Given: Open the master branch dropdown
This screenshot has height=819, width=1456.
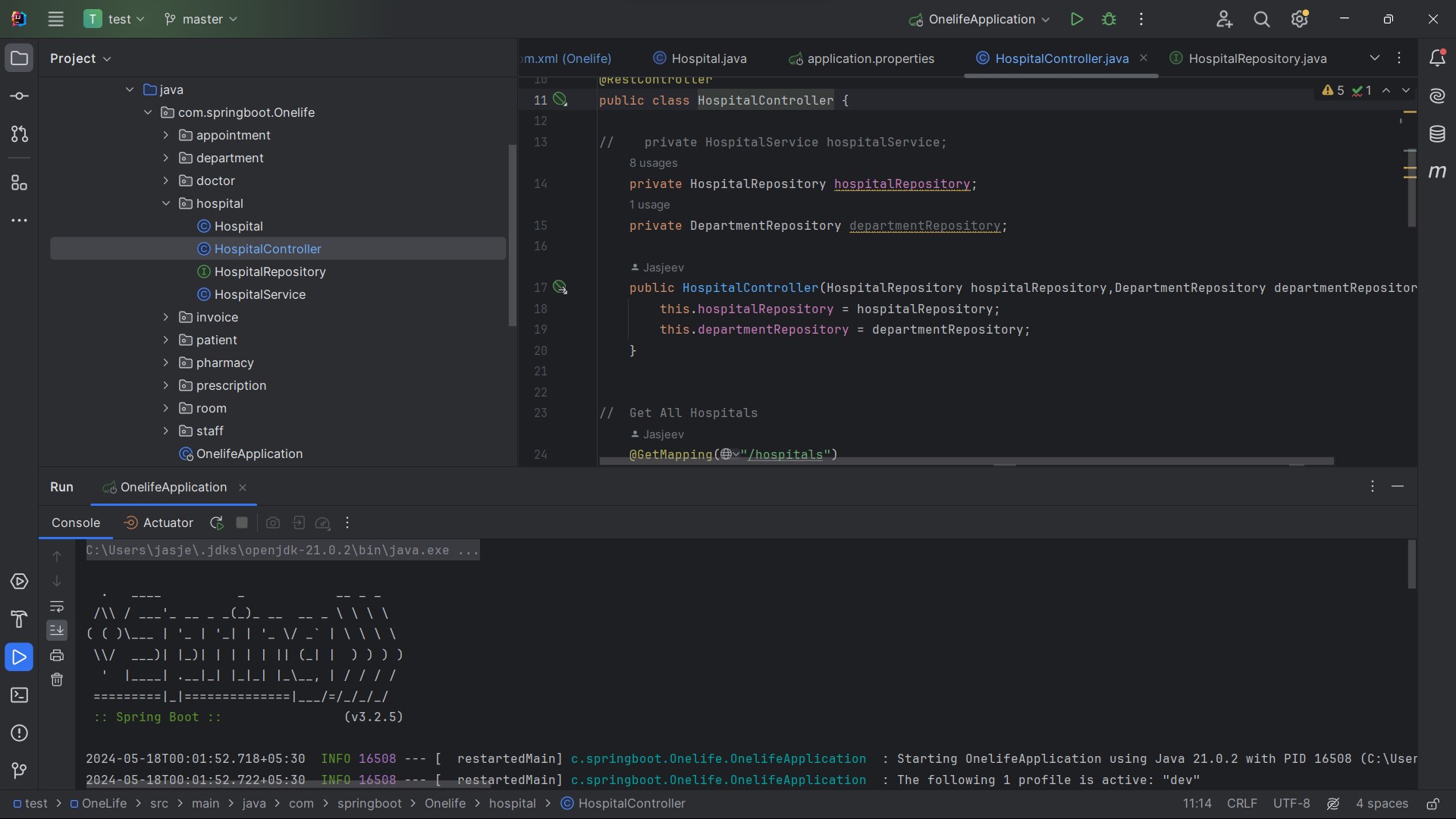Looking at the screenshot, I should pyautogui.click(x=201, y=20).
